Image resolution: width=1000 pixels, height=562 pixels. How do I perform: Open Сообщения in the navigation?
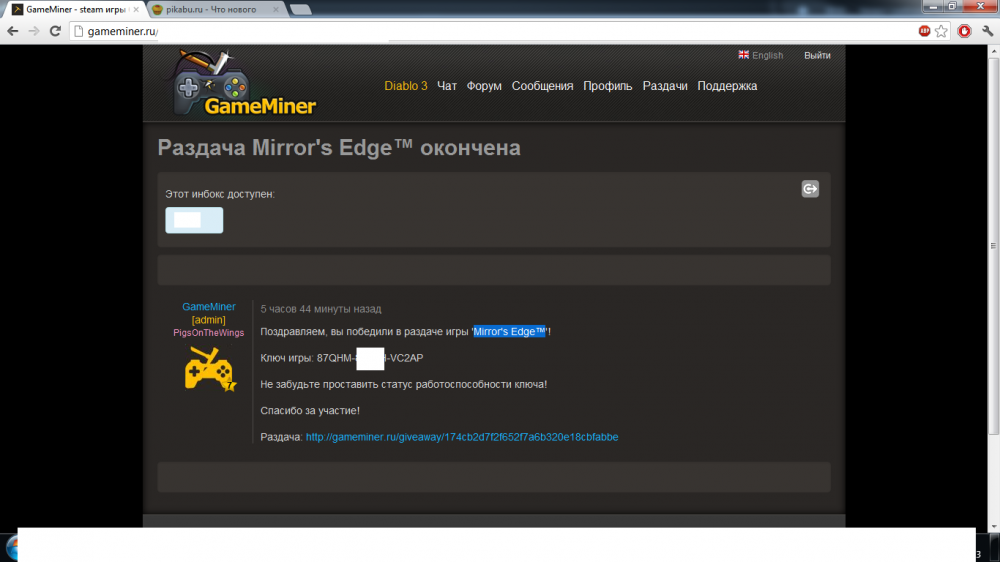(542, 86)
